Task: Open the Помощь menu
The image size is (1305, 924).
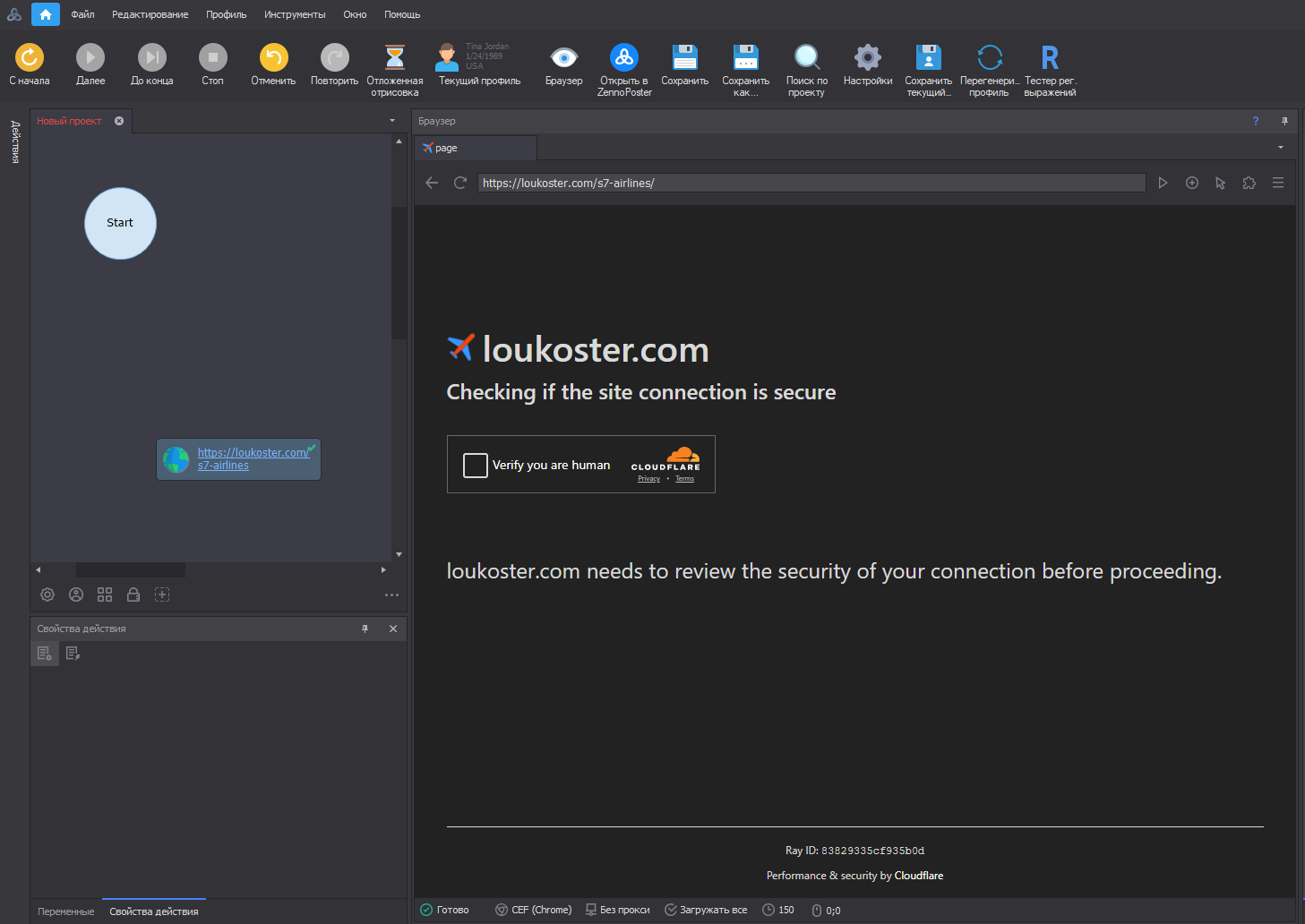Action: (x=402, y=14)
